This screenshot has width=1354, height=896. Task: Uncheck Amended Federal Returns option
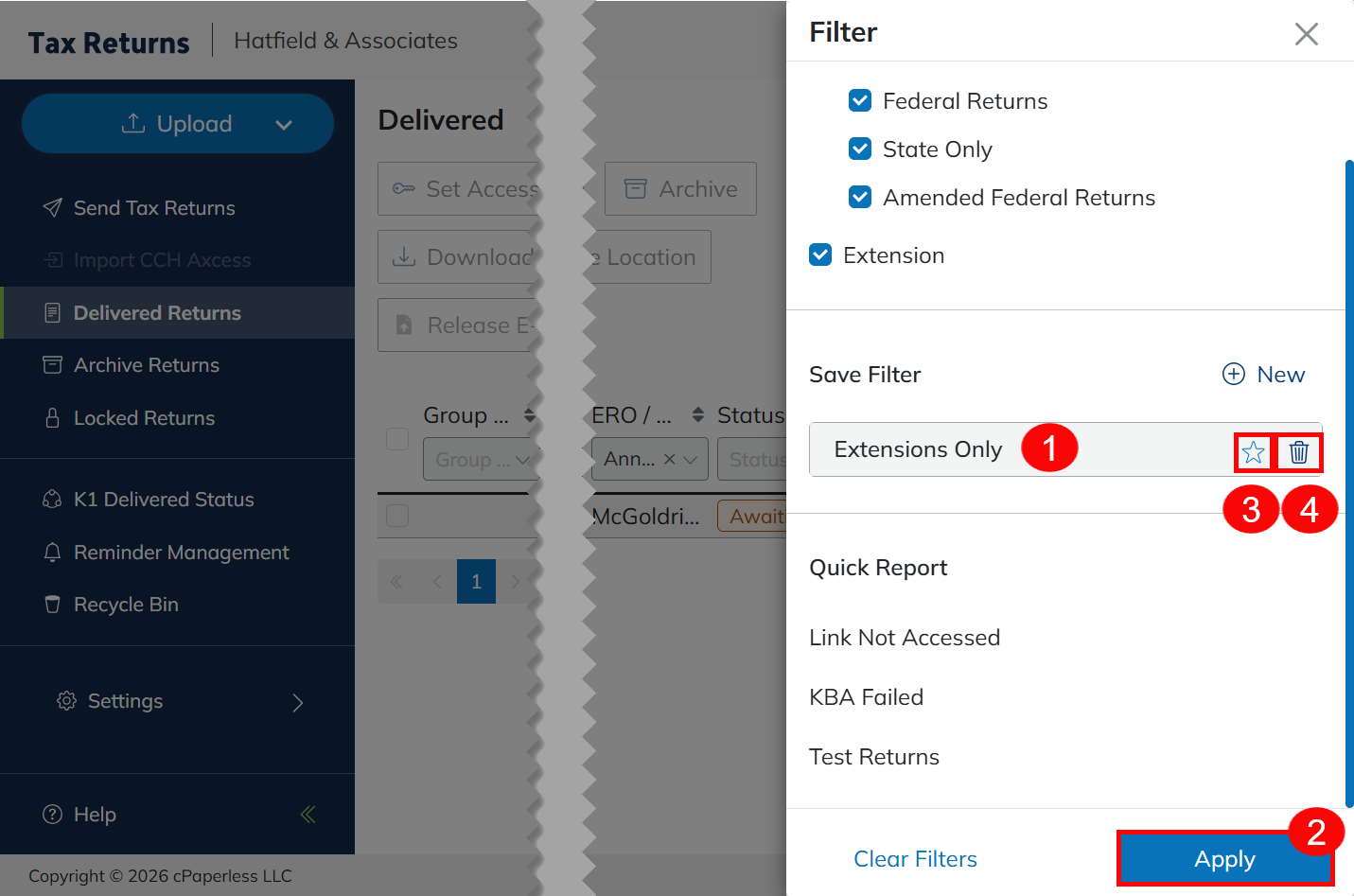[860, 197]
